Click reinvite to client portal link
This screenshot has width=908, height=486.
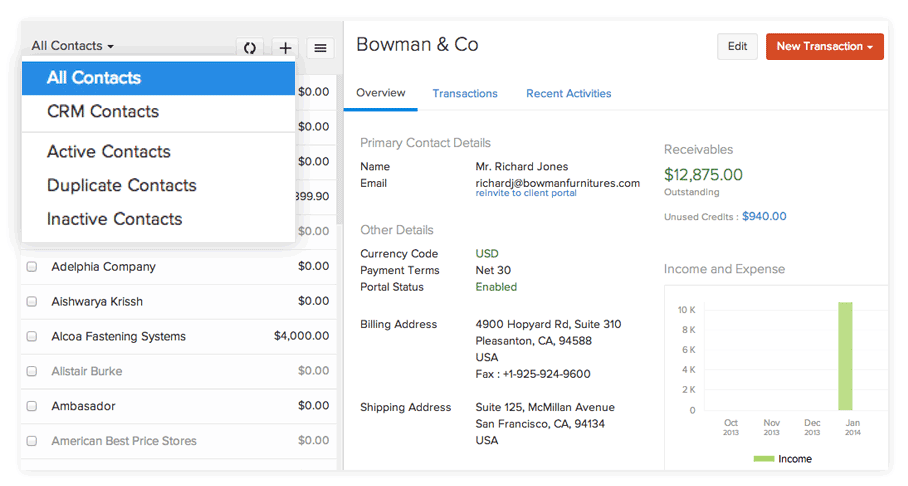[526, 193]
